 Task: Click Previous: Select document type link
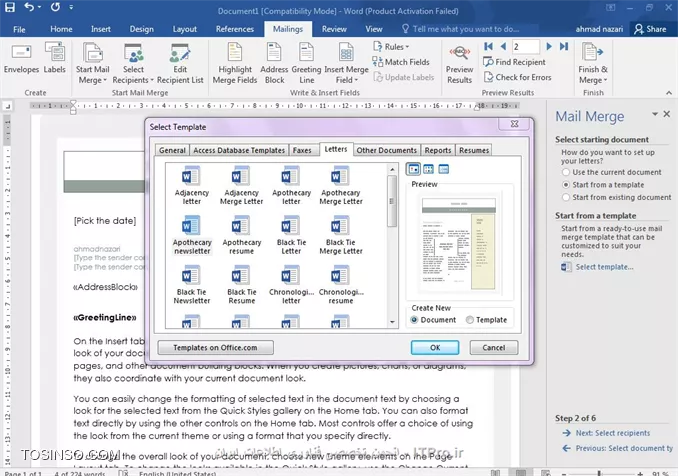click(x=624, y=449)
